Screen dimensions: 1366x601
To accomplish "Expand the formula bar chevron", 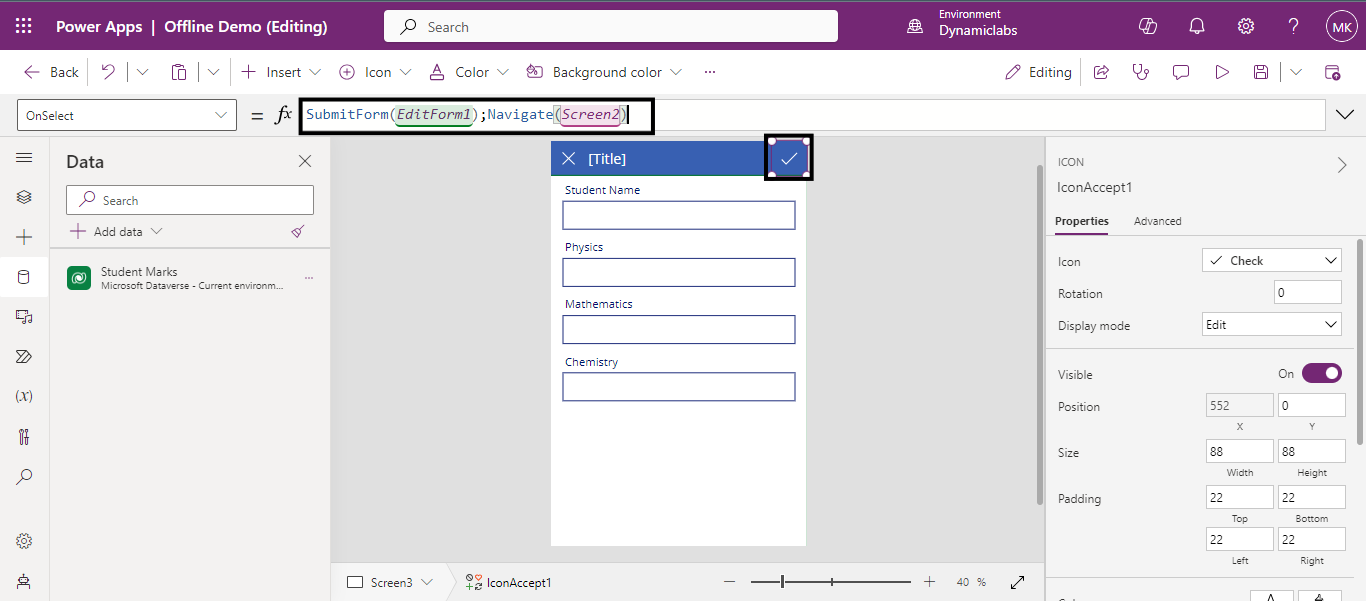I will click(x=1345, y=116).
